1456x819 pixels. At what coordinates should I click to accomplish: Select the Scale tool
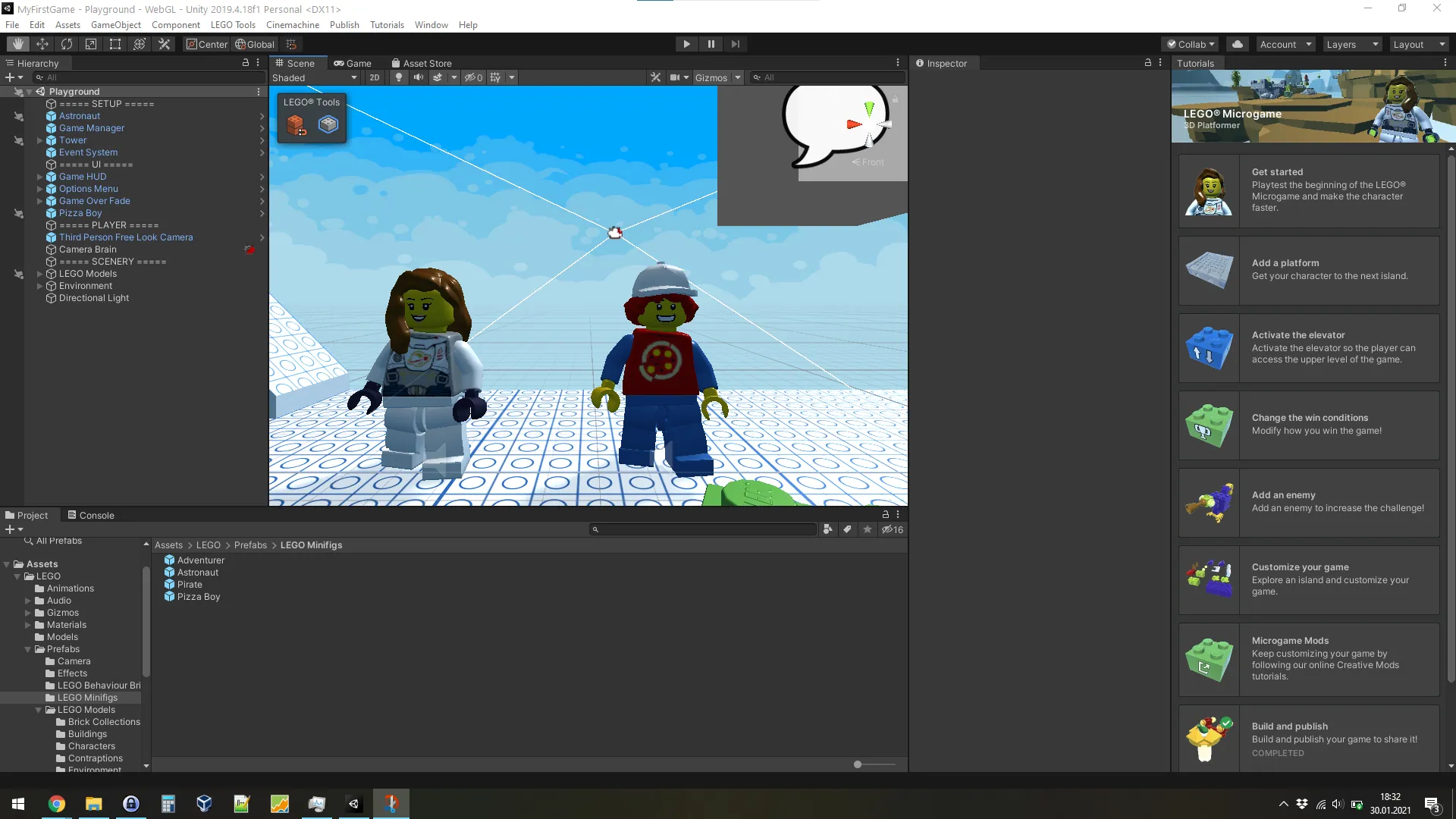(x=91, y=44)
